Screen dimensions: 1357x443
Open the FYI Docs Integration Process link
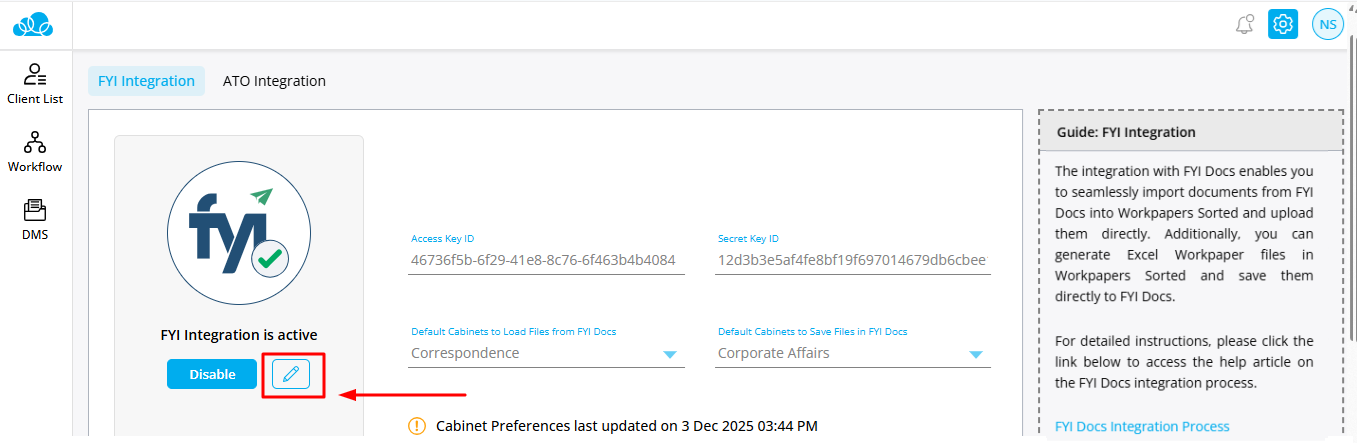tap(1142, 427)
